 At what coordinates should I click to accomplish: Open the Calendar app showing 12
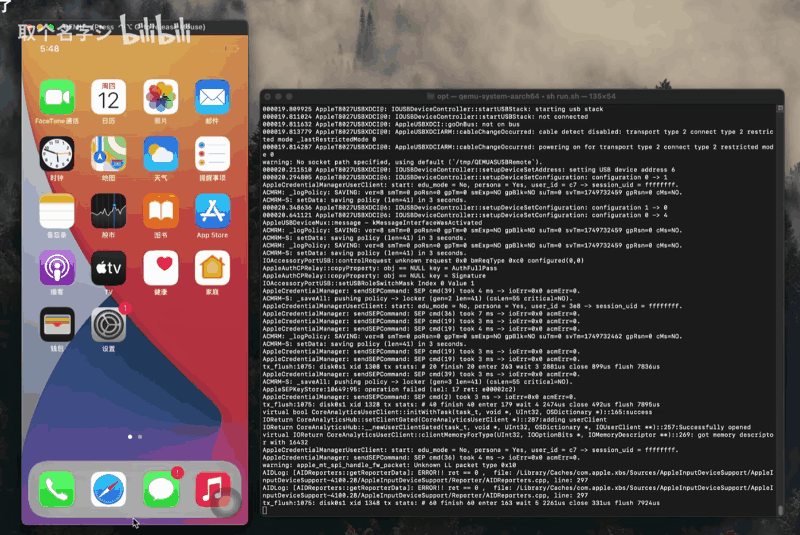point(108,97)
